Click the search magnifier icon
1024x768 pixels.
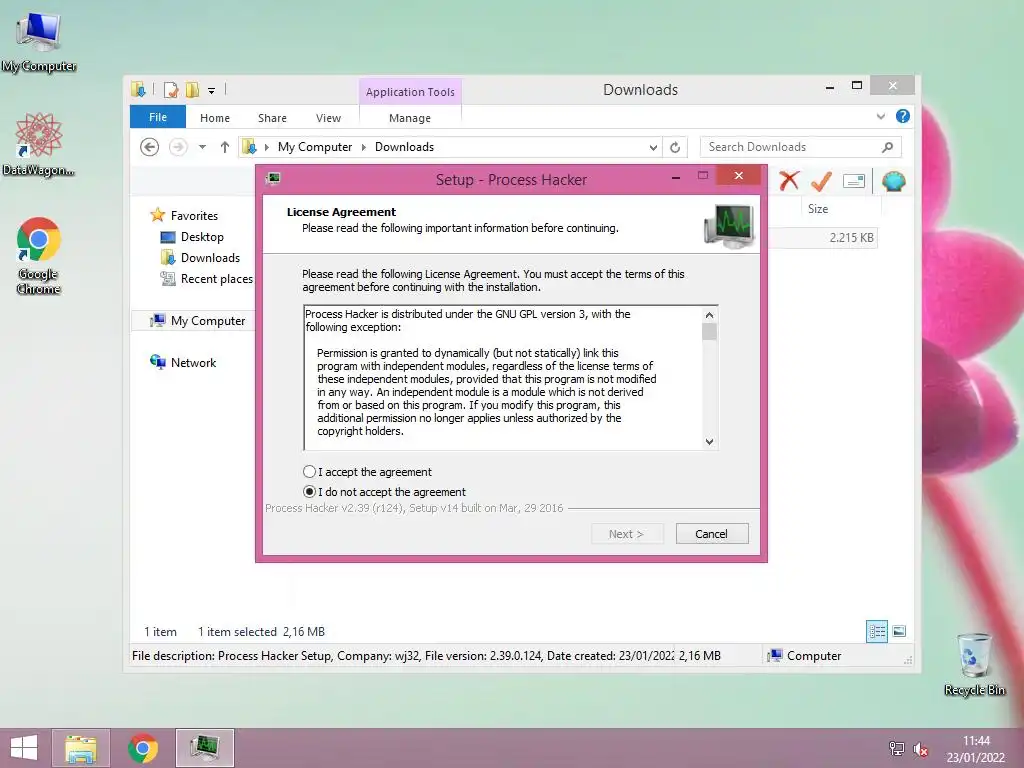[888, 147]
